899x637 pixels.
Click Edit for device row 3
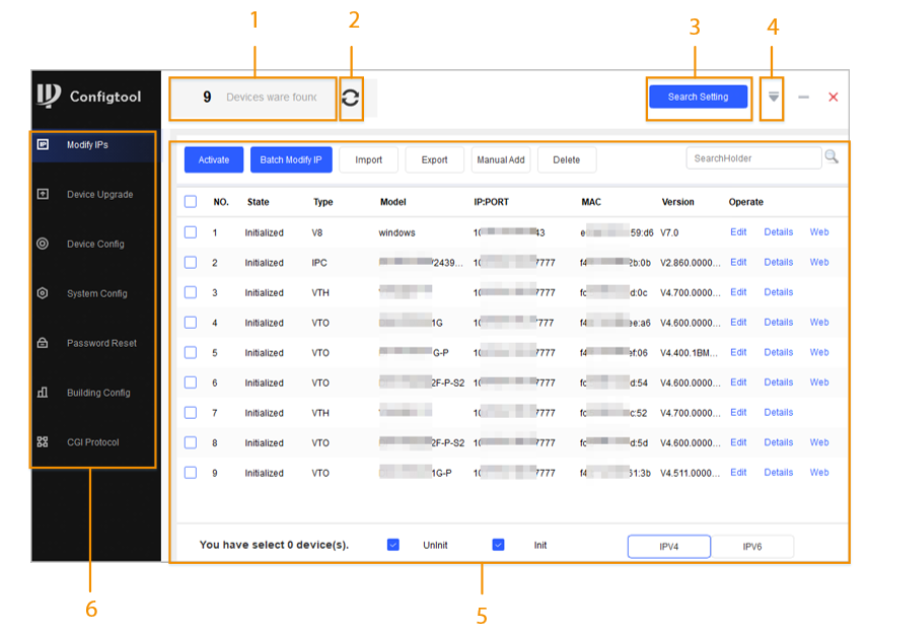coord(738,292)
